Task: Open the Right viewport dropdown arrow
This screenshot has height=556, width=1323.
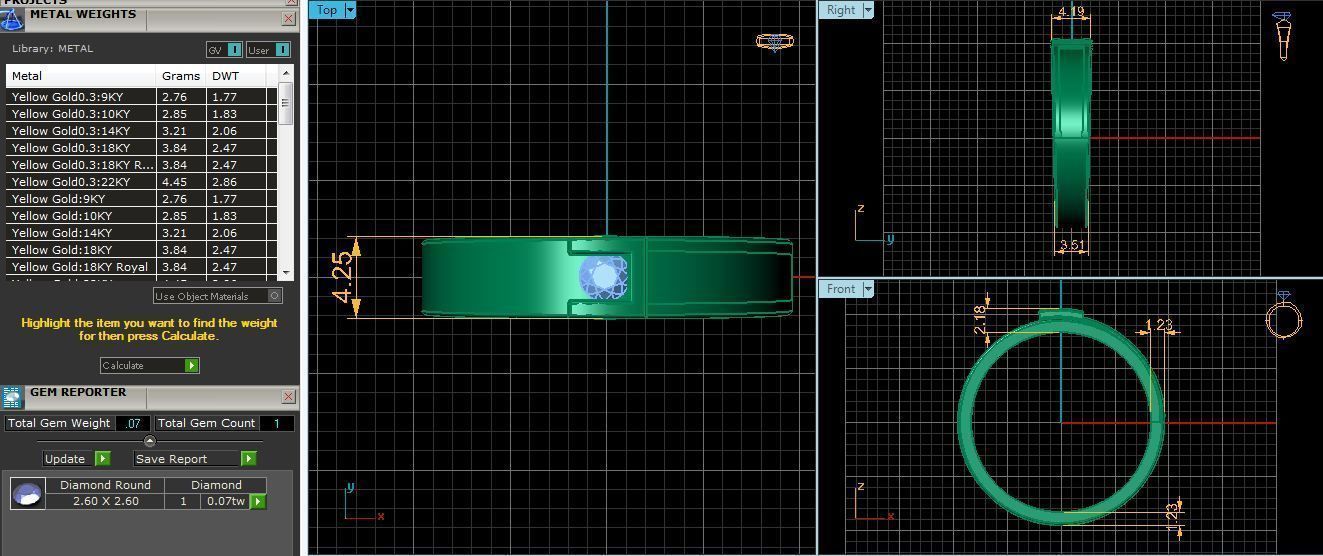Action: tap(867, 10)
